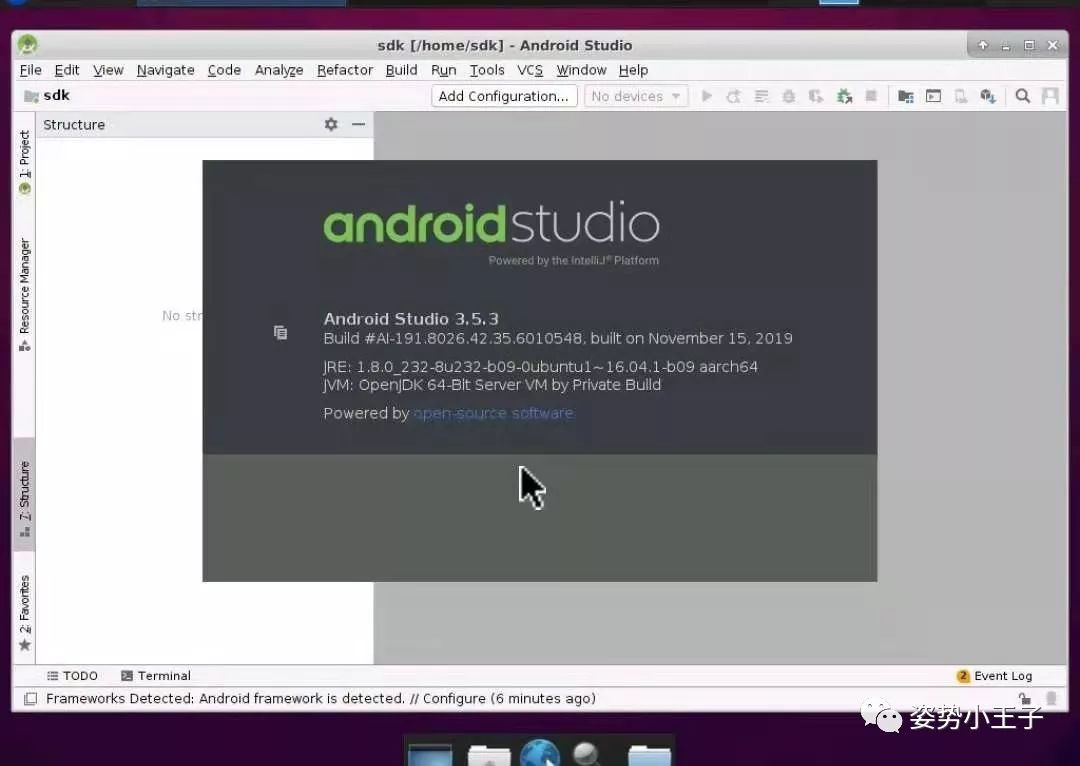Open the Refactor menu
Screen dimensions: 1080x766
click(x=345, y=70)
